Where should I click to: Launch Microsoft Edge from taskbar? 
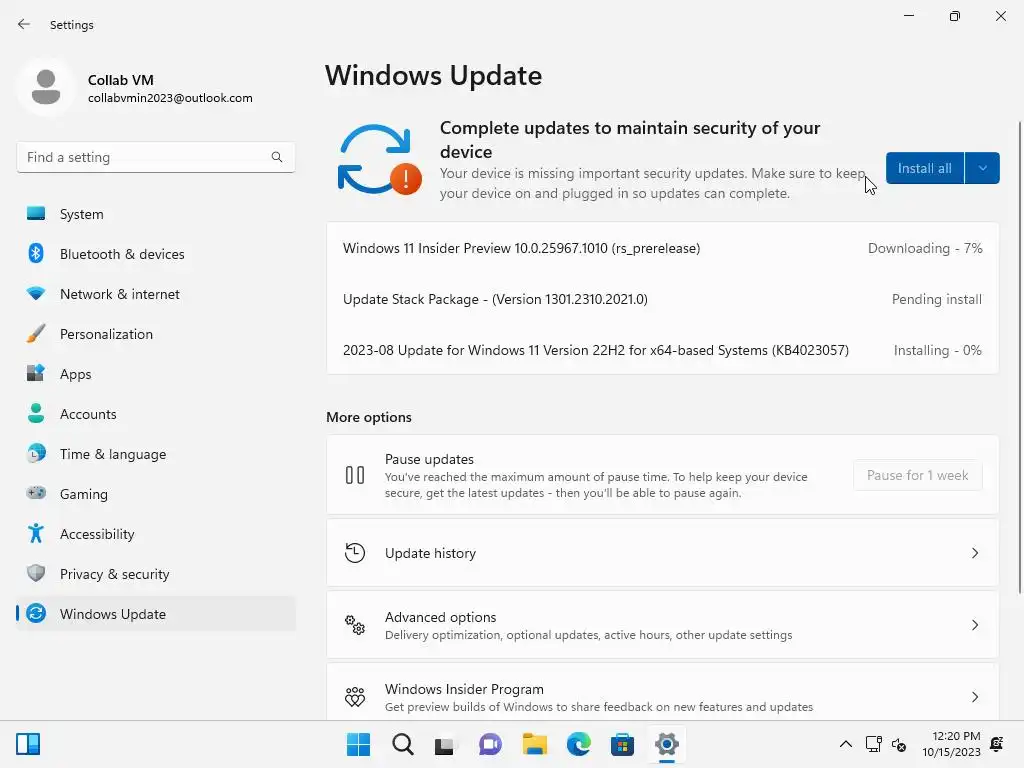pos(578,744)
